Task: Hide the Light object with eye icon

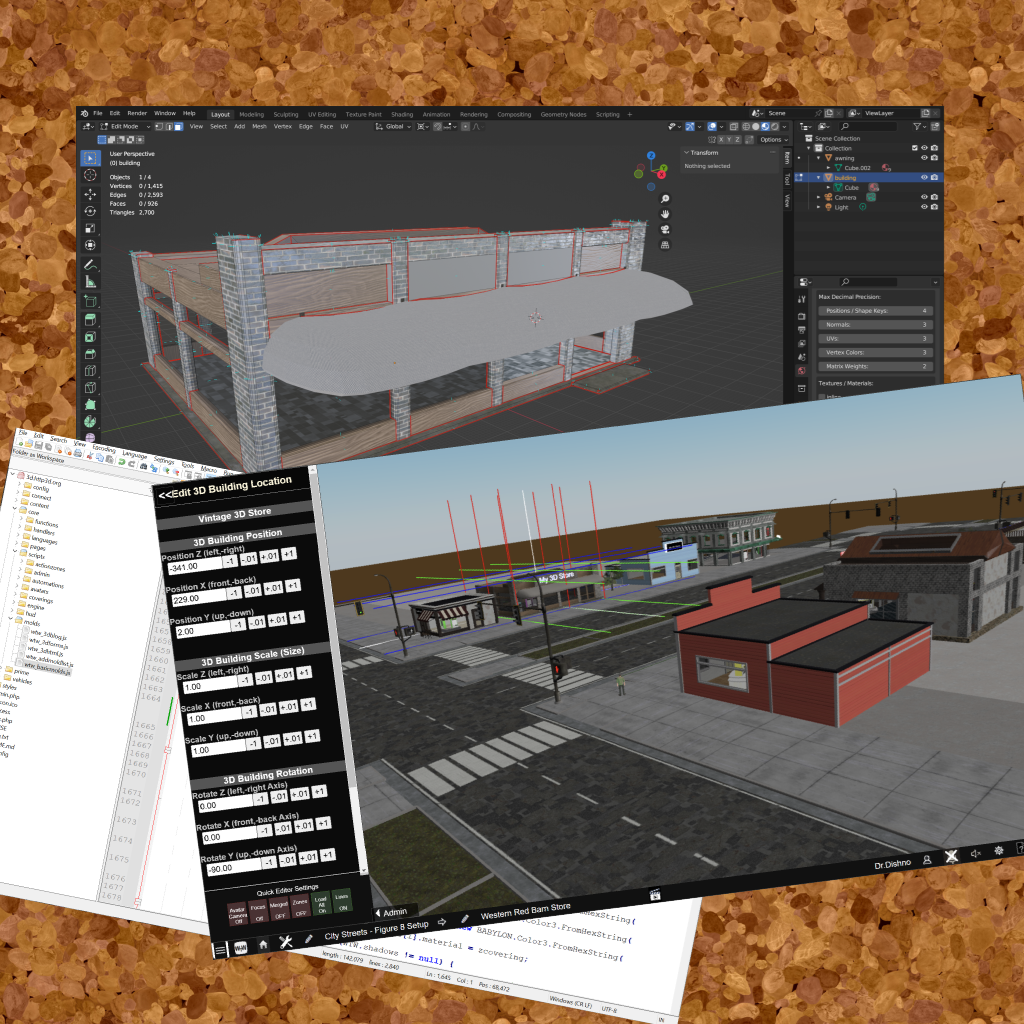Action: (924, 207)
